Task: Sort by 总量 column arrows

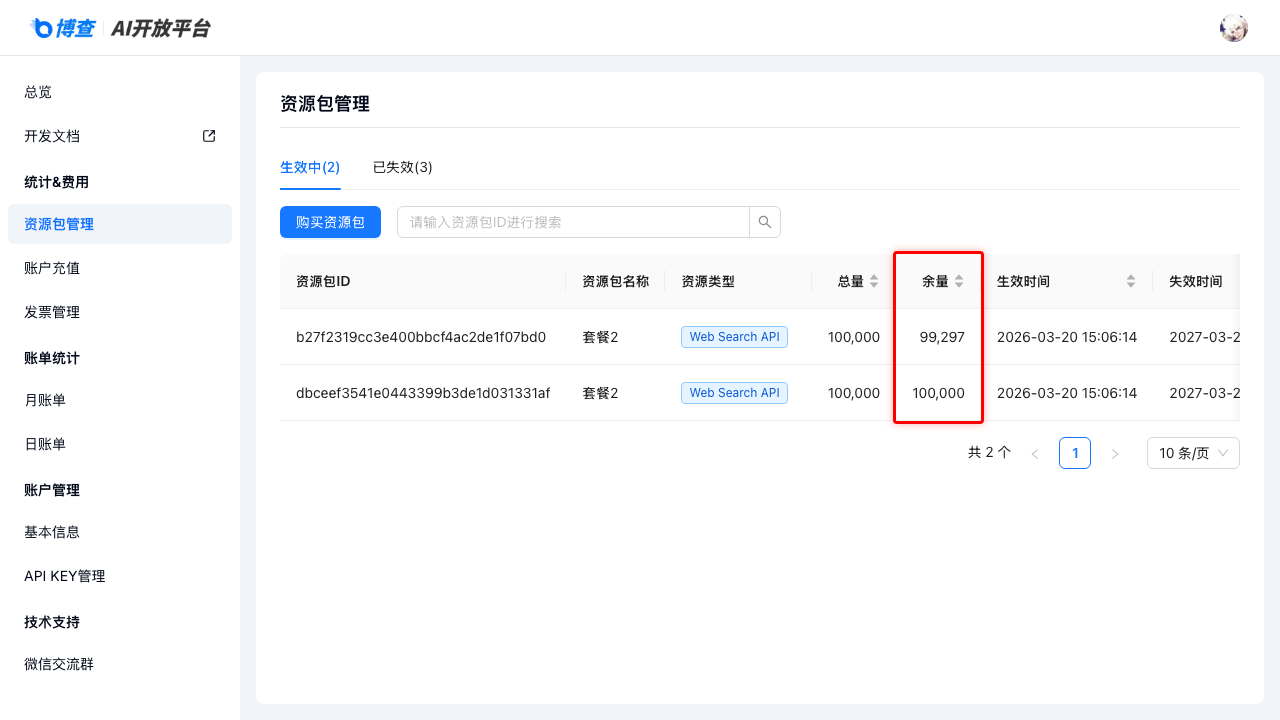Action: 874,281
